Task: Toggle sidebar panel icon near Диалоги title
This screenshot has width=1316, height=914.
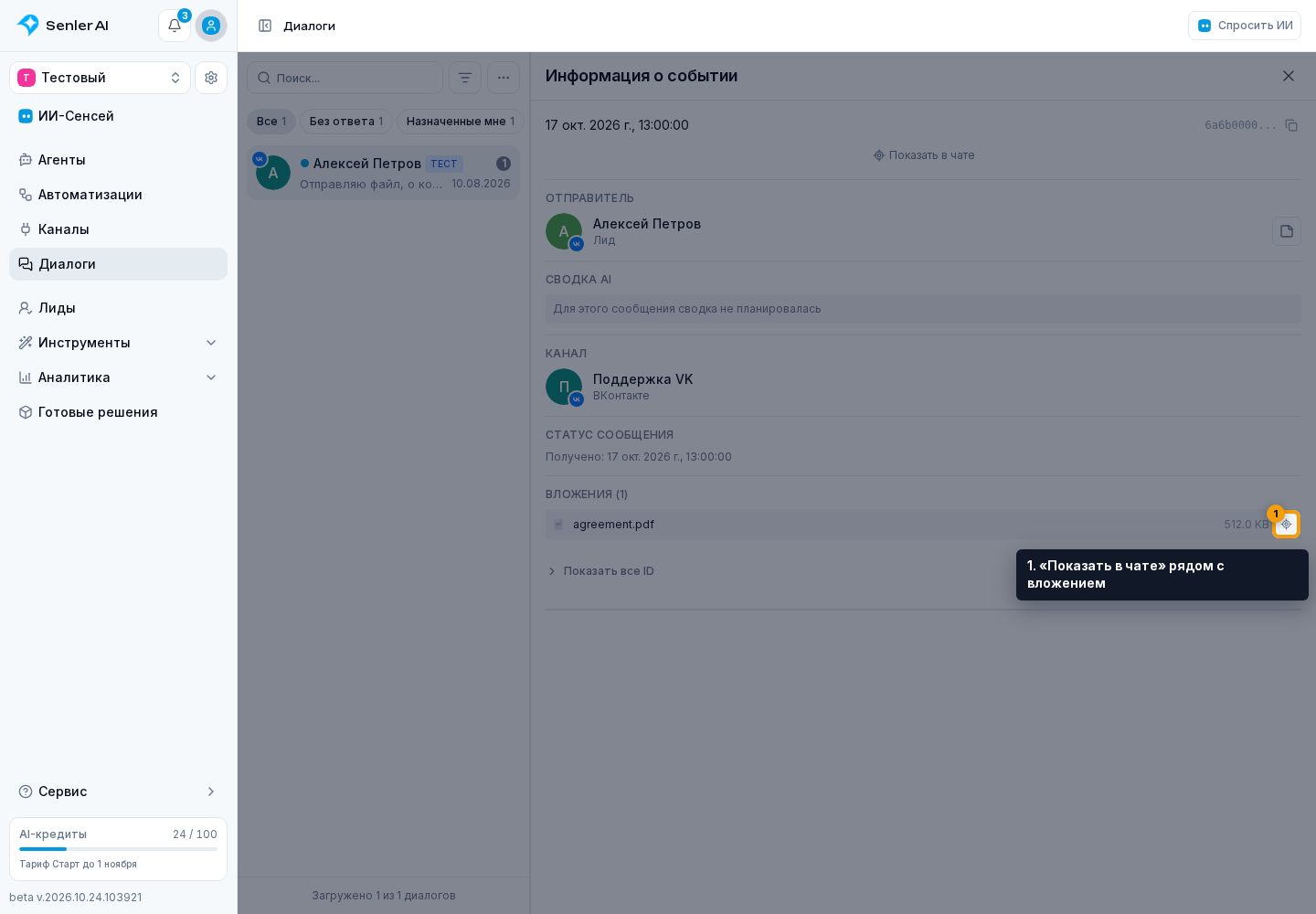Action: tap(265, 26)
